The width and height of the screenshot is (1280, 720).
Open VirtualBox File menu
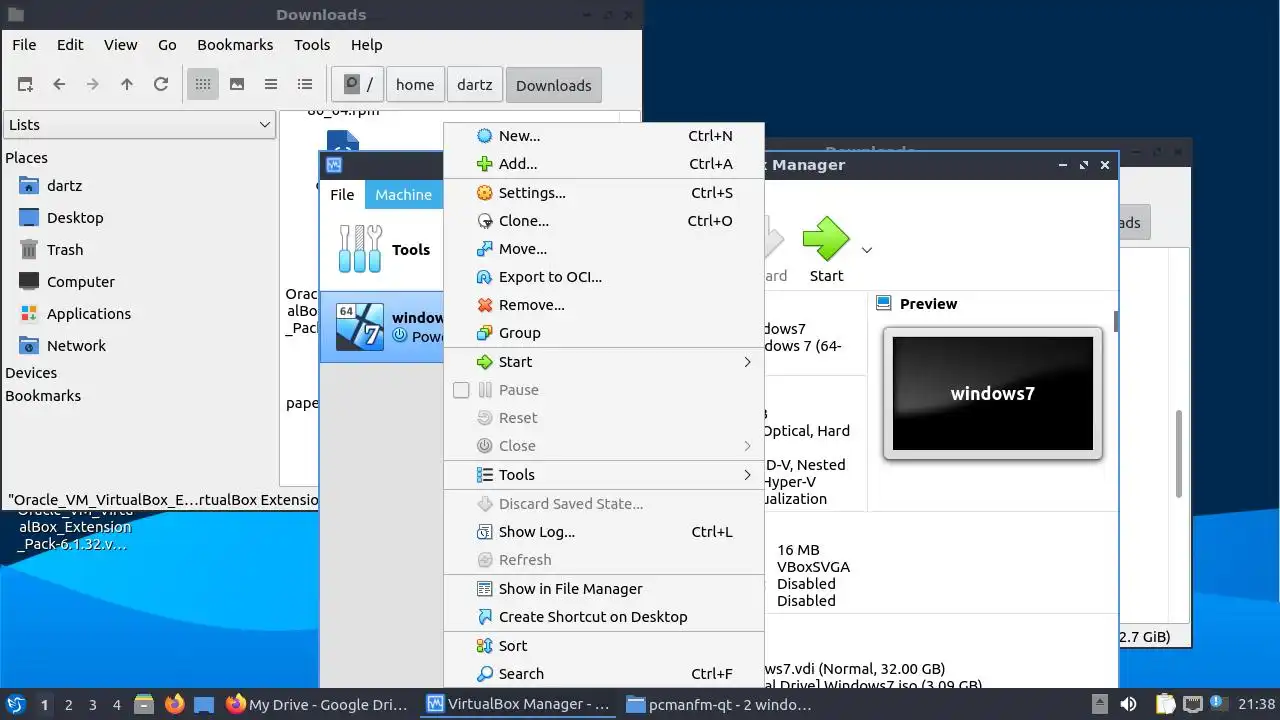coord(342,195)
